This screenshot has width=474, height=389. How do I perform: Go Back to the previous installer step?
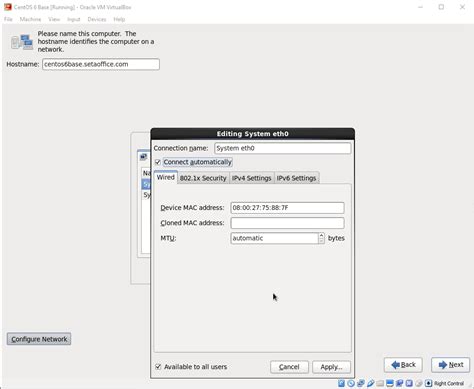coord(403,365)
